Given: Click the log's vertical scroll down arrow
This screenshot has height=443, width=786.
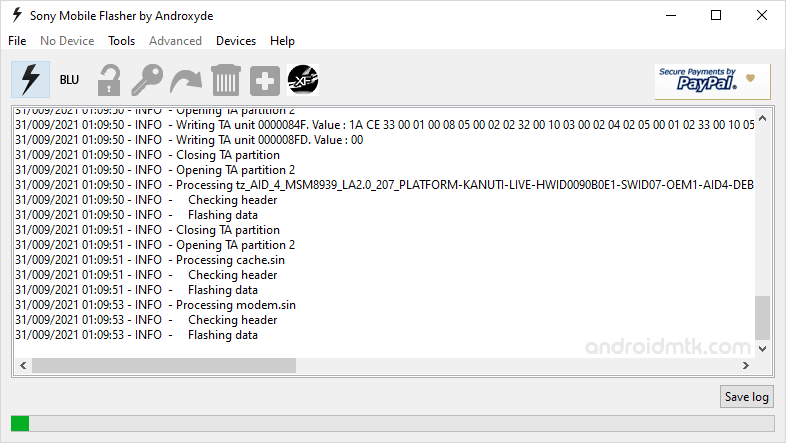Looking at the screenshot, I should point(762,349).
